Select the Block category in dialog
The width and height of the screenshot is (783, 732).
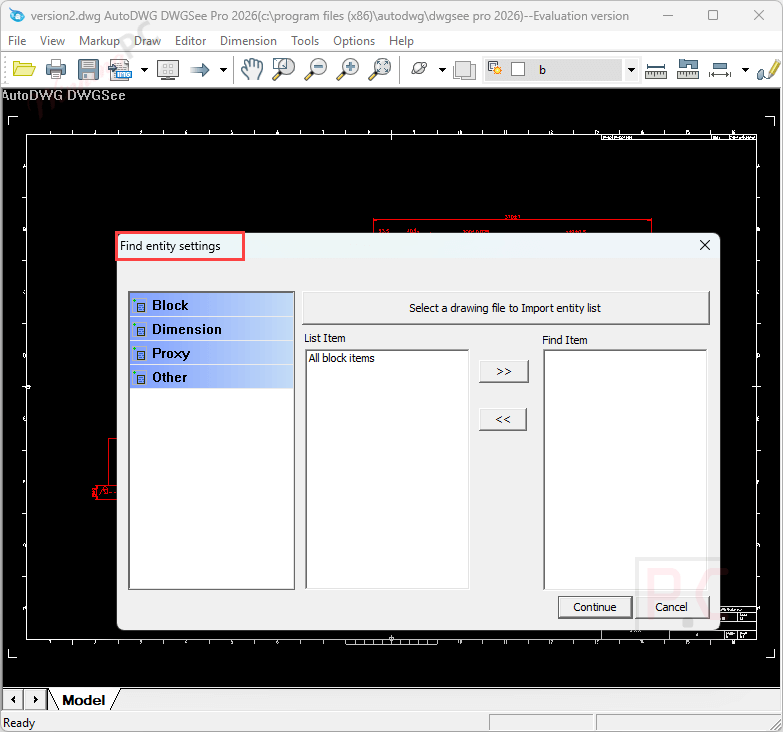pos(212,305)
